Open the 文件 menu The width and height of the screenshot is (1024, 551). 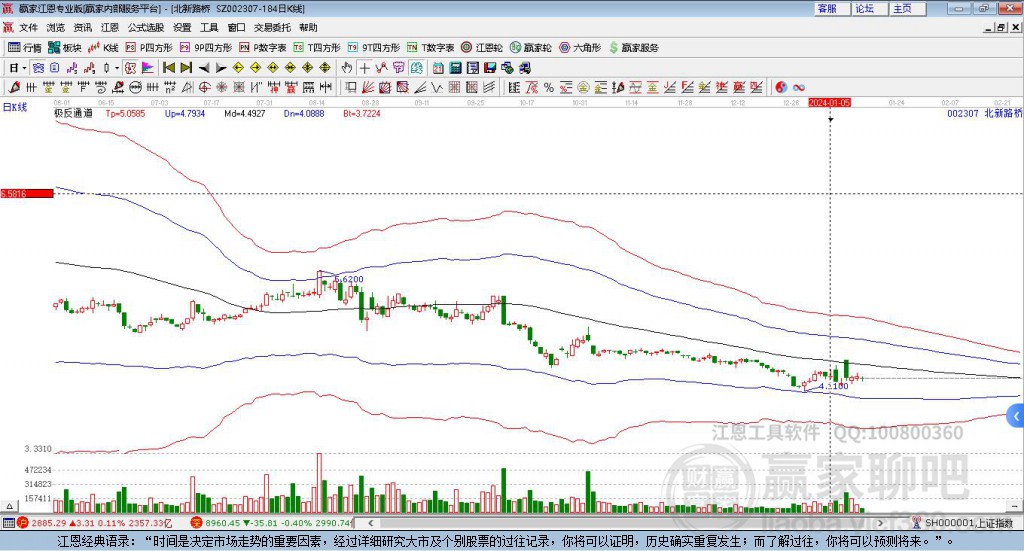(x=29, y=27)
